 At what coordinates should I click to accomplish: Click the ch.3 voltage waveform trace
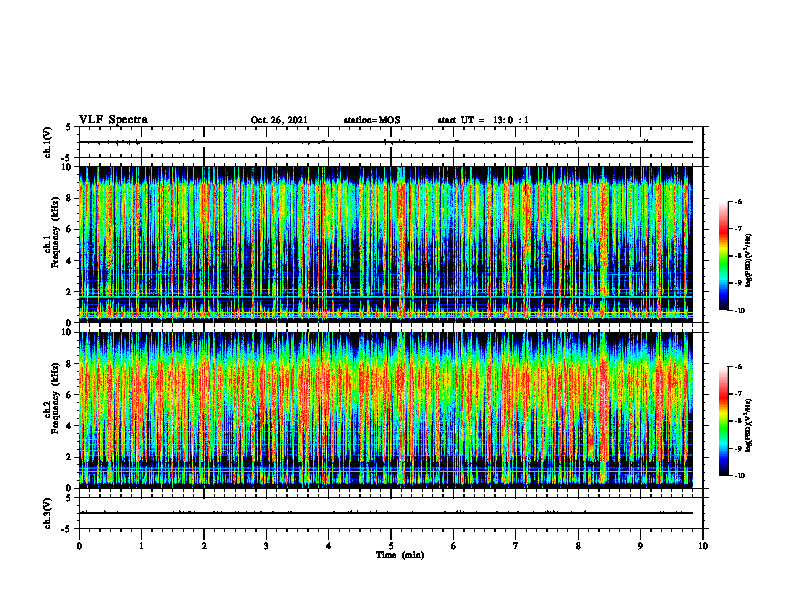pos(386,513)
